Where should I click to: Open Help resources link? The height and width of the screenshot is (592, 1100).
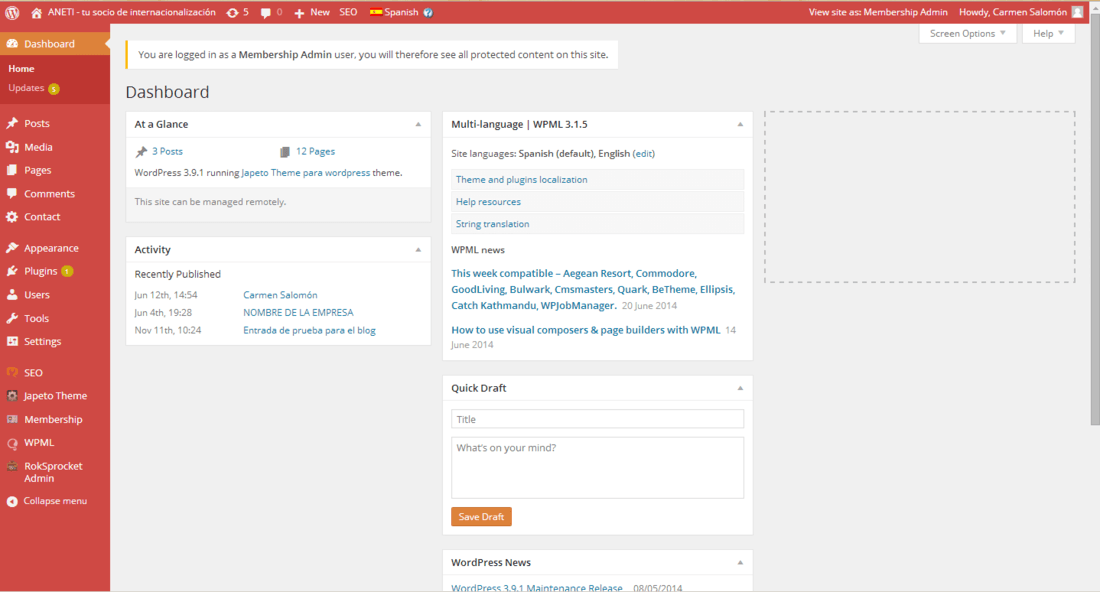[488, 202]
